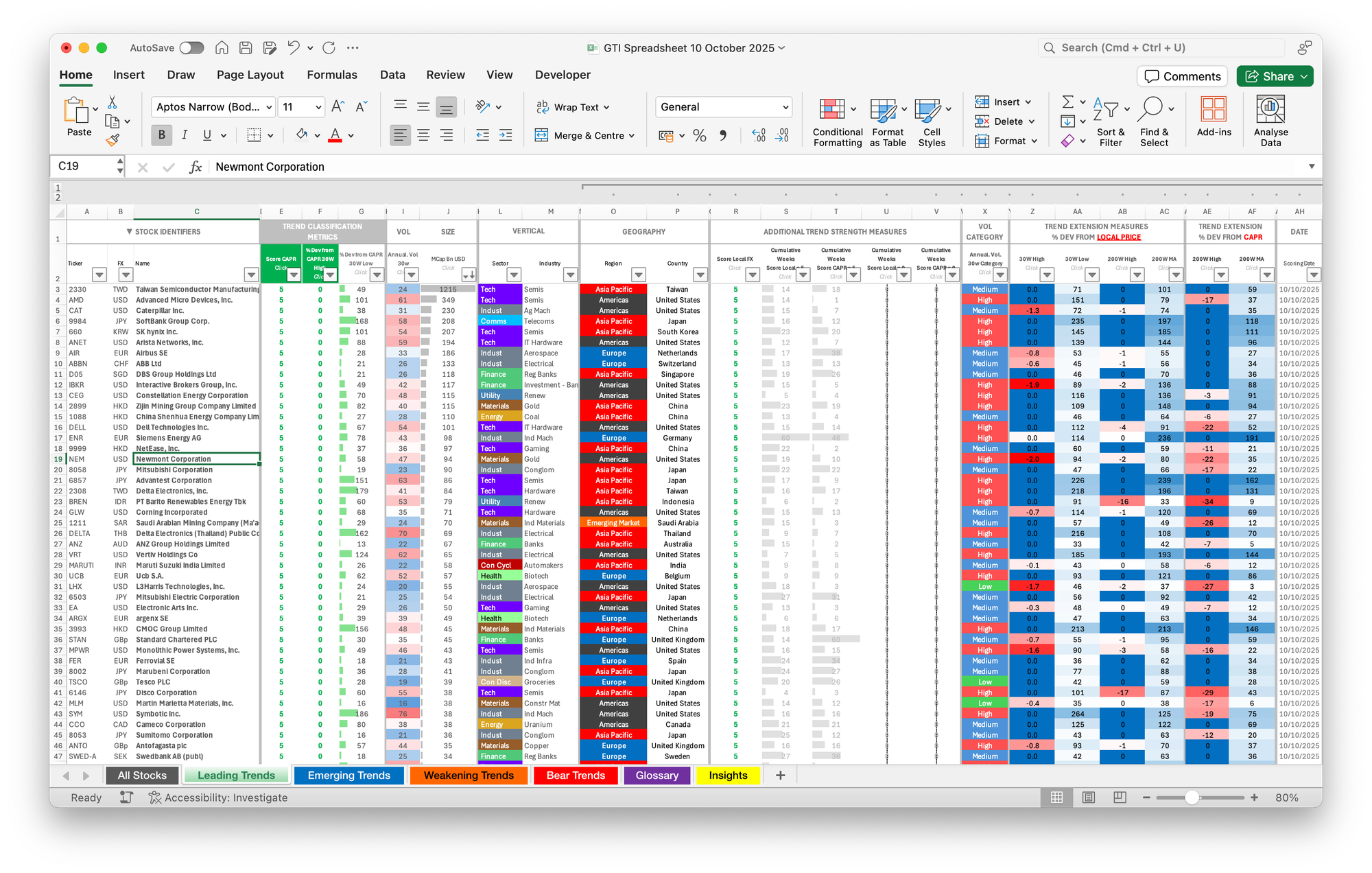Toggle italic formatting icon
This screenshot has height=873, width=1372.
(184, 135)
